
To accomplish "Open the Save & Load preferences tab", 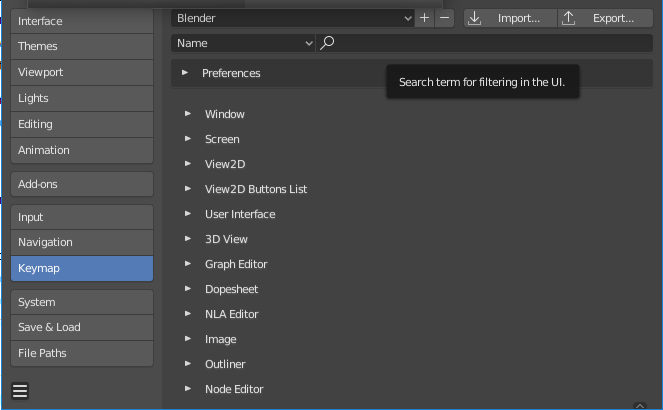I will (x=82, y=327).
